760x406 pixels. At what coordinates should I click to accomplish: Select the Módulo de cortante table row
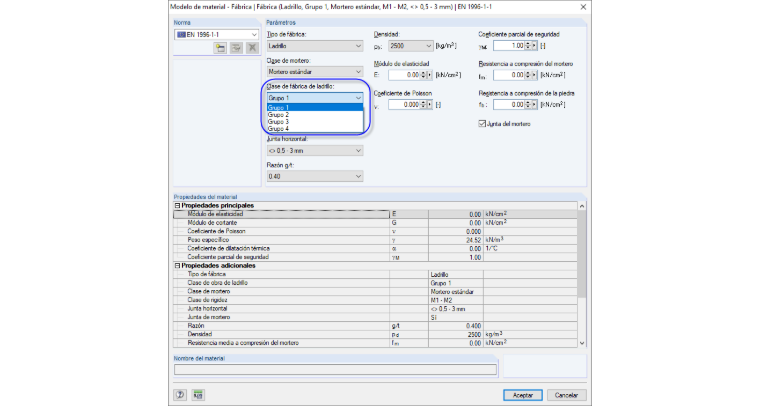click(x=376, y=223)
